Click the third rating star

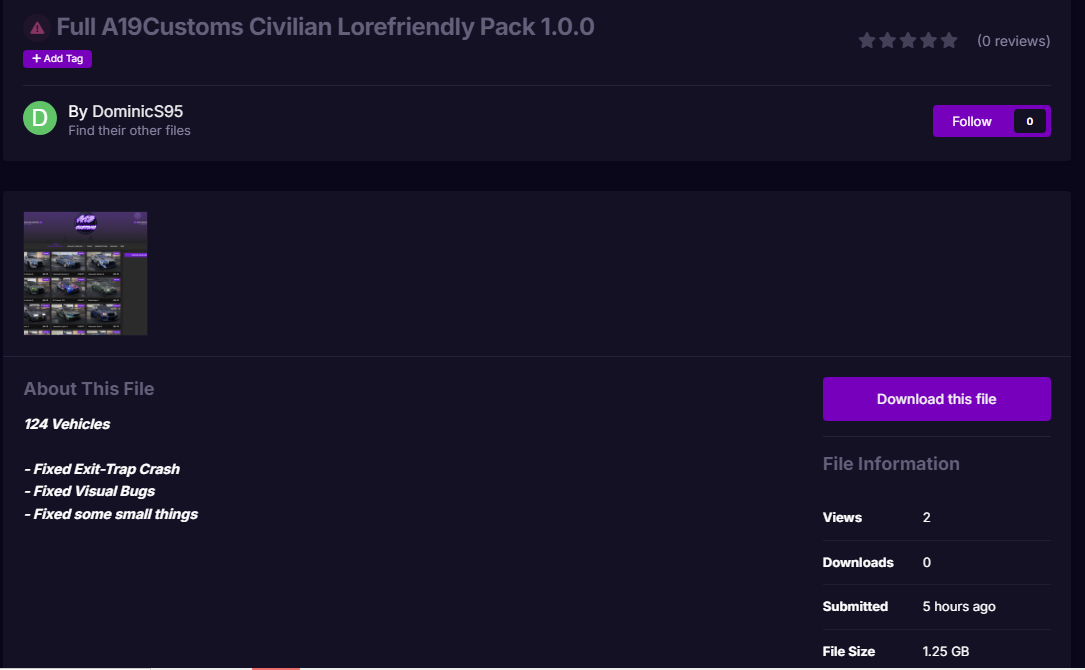click(x=908, y=41)
